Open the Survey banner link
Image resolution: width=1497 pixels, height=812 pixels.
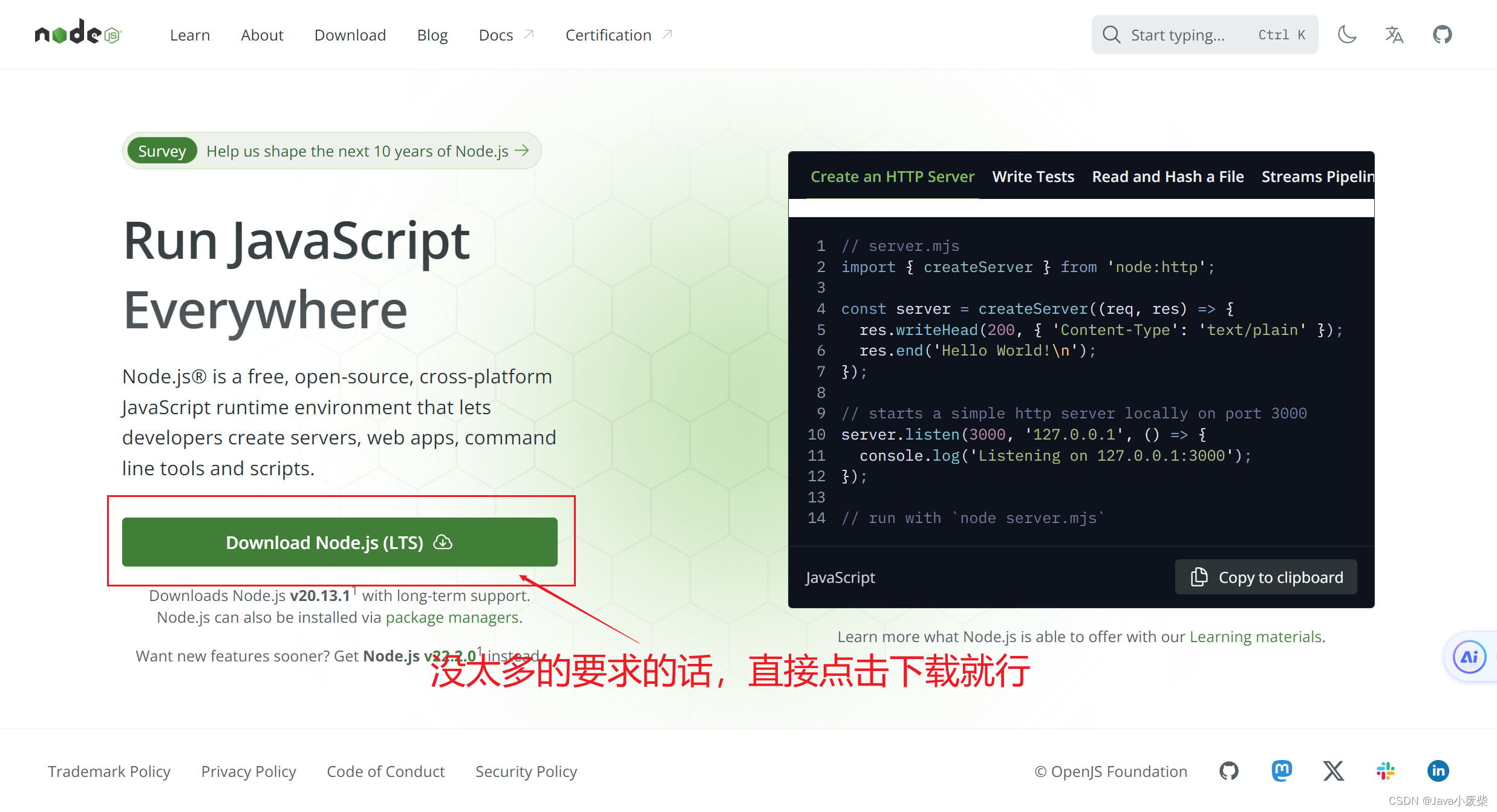click(331, 151)
